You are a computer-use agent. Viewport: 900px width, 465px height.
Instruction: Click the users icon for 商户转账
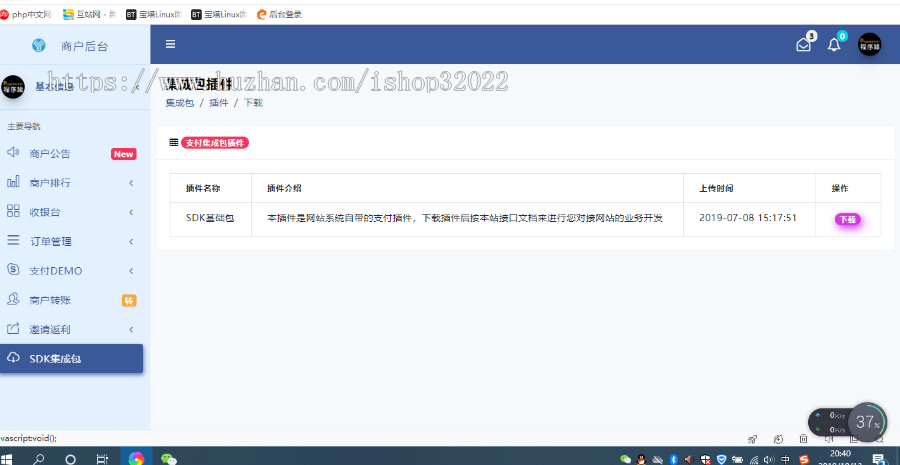[13, 299]
